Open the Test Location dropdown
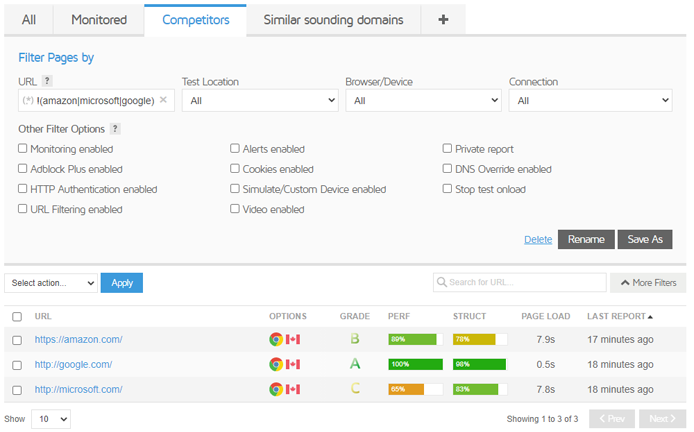The width and height of the screenshot is (694, 432). 260,100
